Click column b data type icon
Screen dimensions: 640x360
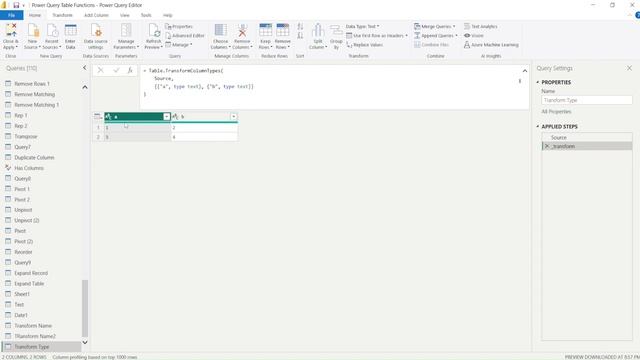176,117
